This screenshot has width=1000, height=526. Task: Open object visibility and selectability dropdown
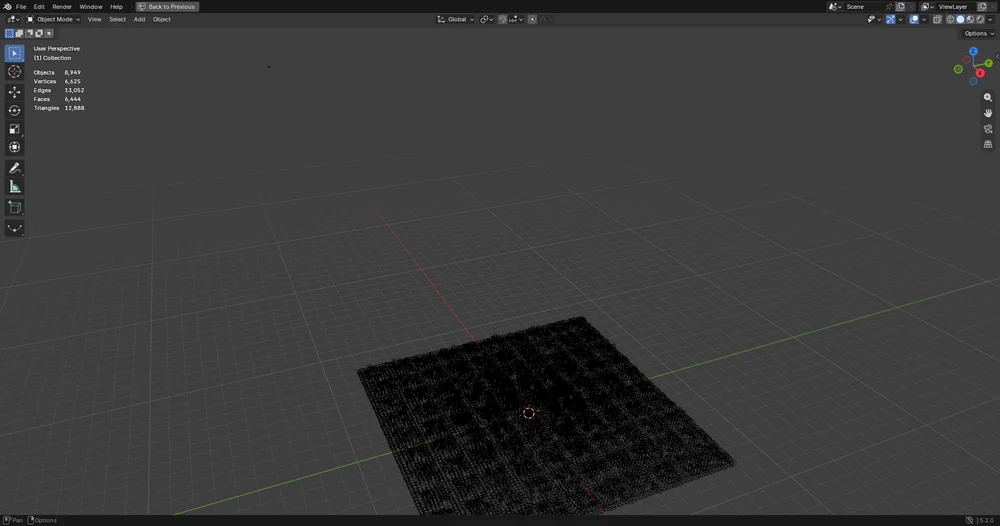pos(874,19)
